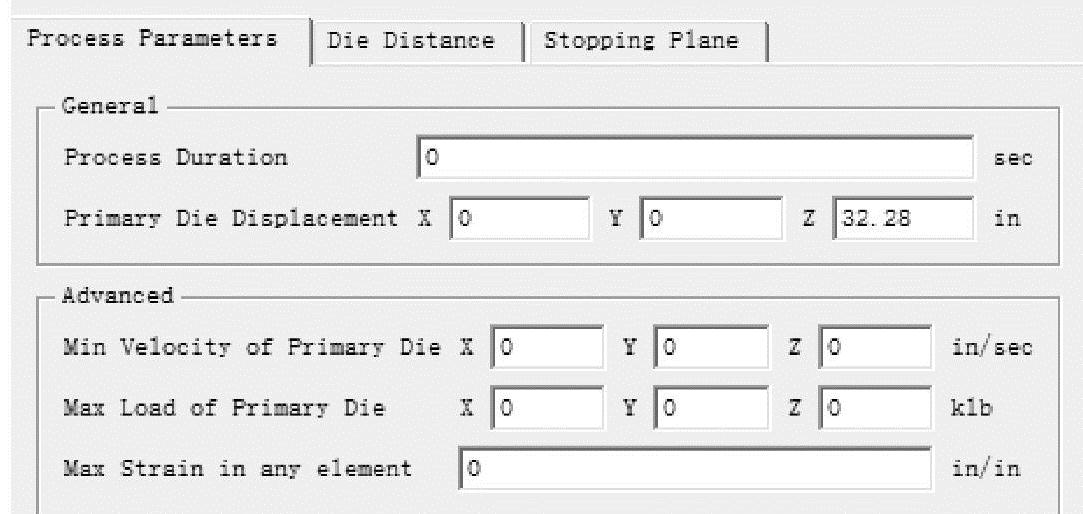Focus Primary Die Displacement X field

[x=521, y=218]
